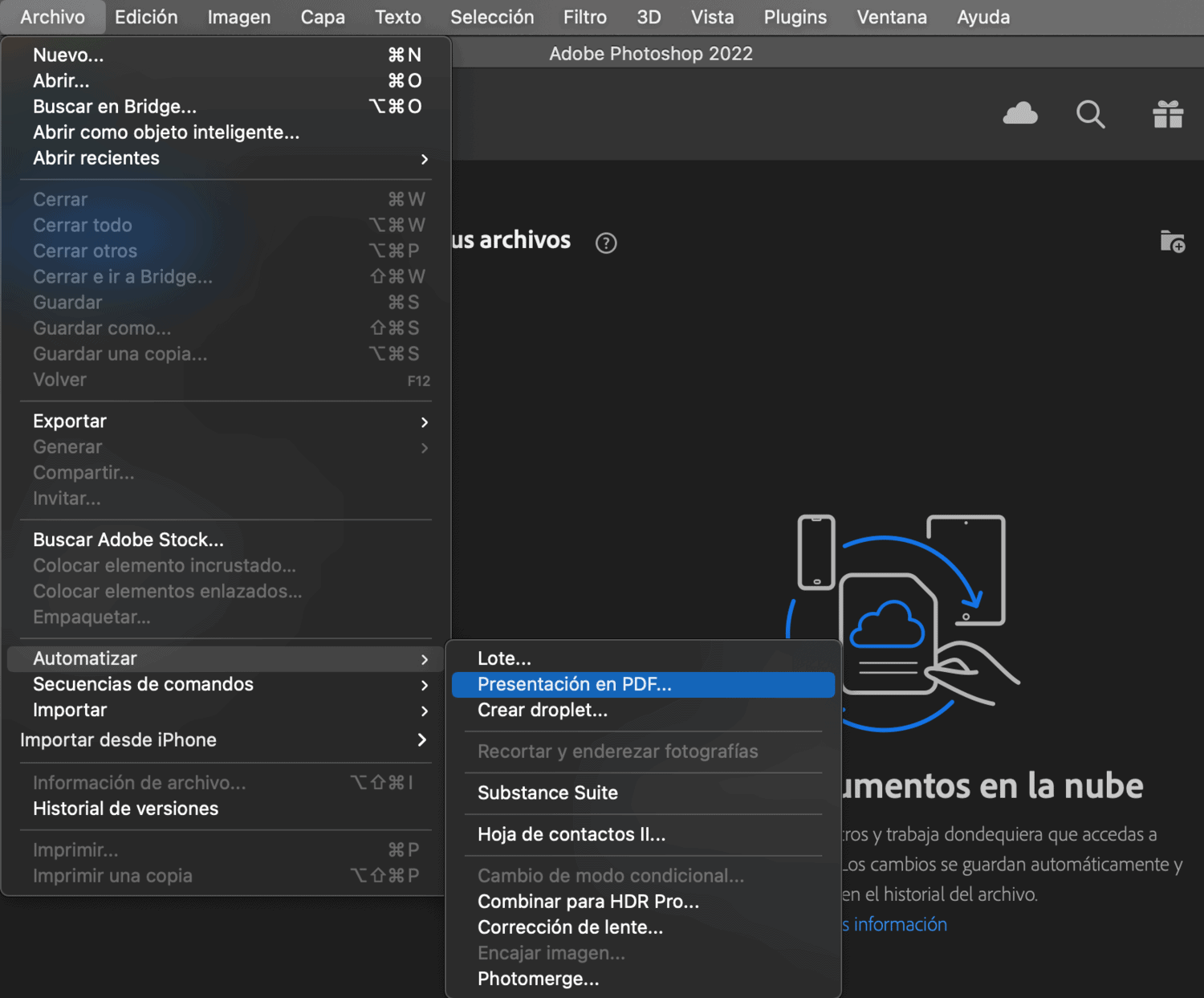Choose Crear droplet...

(x=643, y=711)
